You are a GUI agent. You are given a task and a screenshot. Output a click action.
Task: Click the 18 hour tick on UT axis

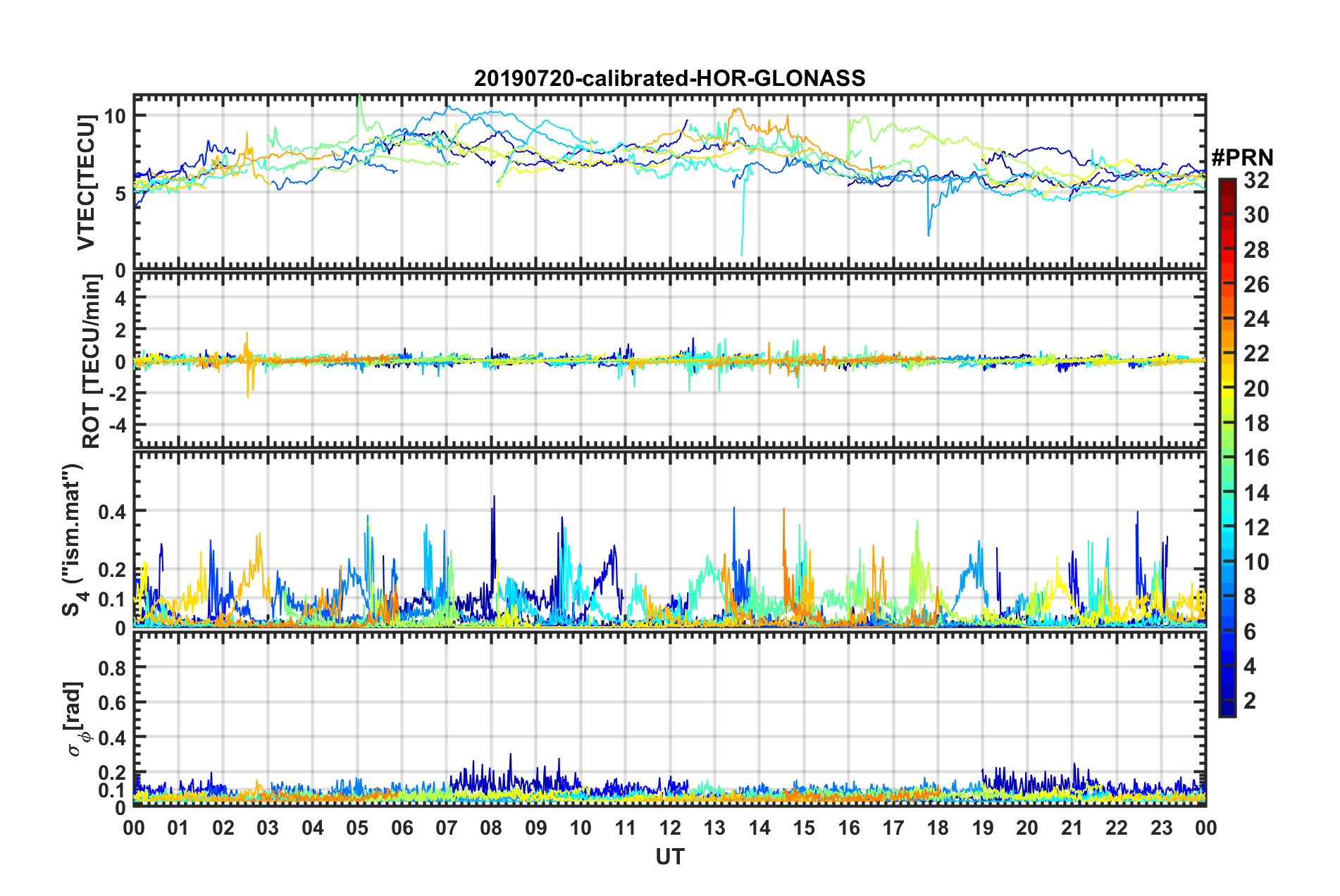tap(938, 827)
